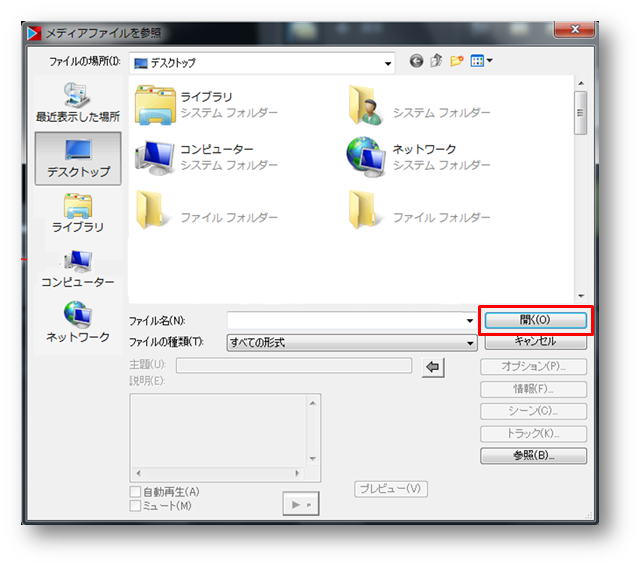Click inside the 説明 text area
The image size is (641, 567).
coord(218,430)
